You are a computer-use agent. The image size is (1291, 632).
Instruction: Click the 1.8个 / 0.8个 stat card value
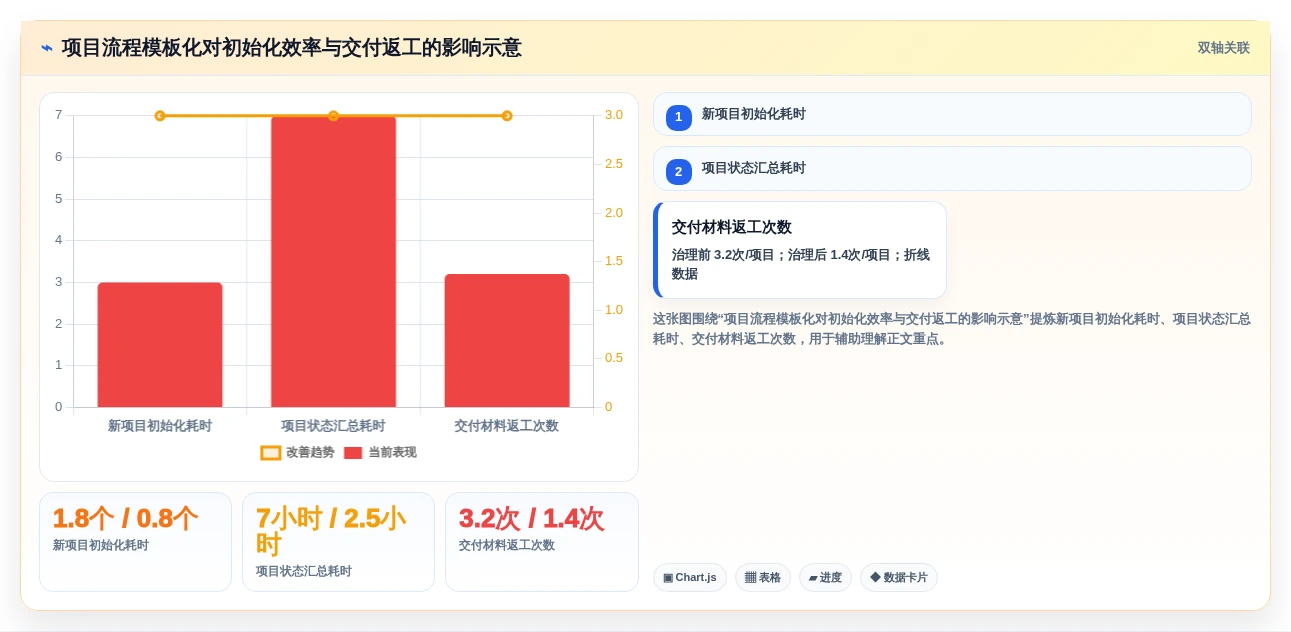pos(125,518)
